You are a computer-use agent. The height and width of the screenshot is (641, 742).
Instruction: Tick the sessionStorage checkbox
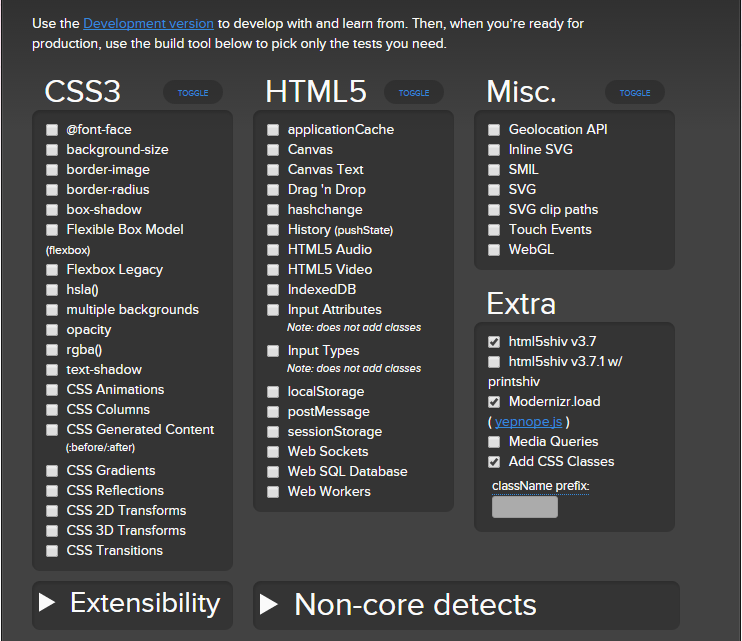pos(273,432)
